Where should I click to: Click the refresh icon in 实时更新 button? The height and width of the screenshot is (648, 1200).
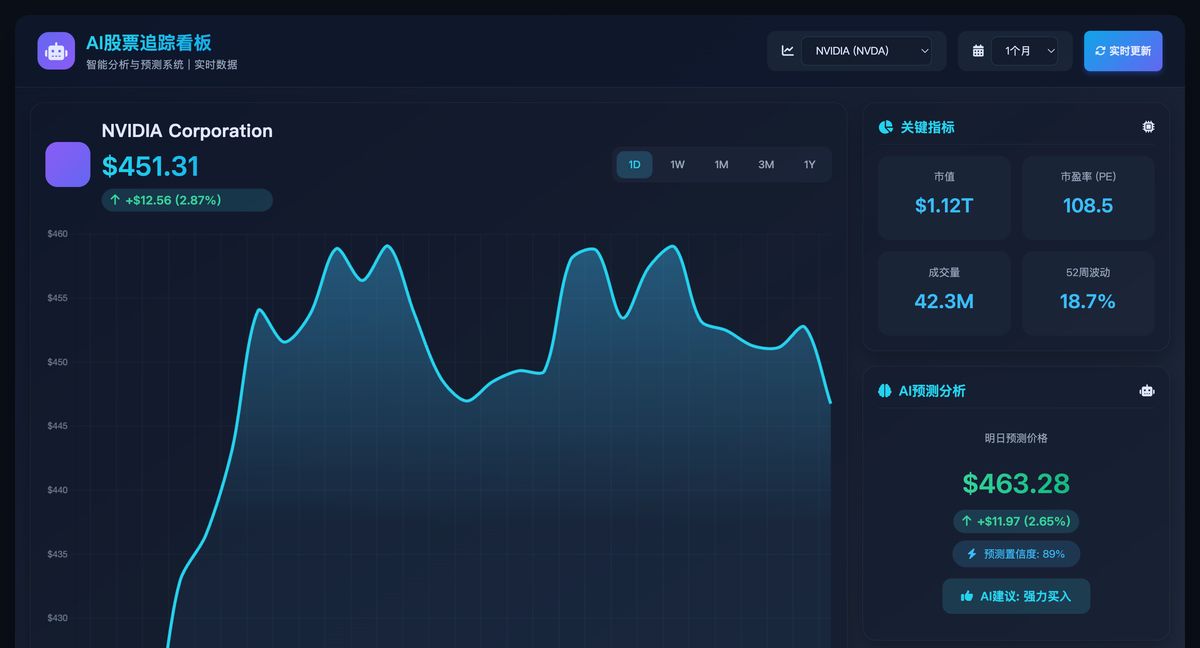(x=1102, y=50)
